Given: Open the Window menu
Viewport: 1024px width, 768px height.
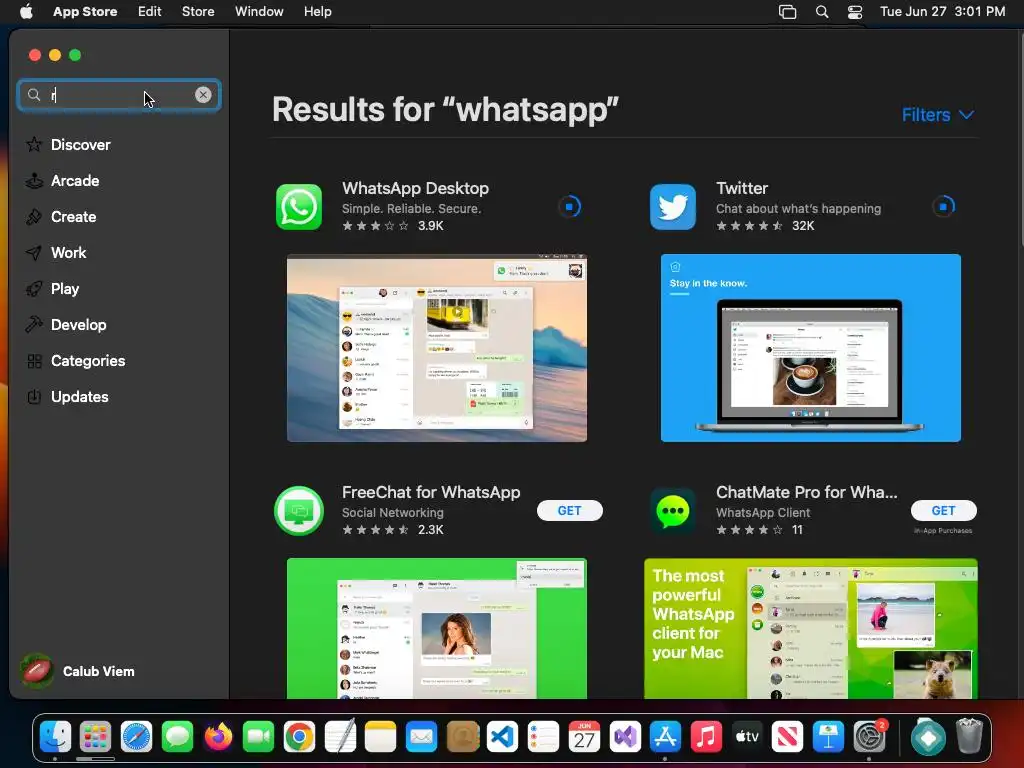Looking at the screenshot, I should [259, 12].
